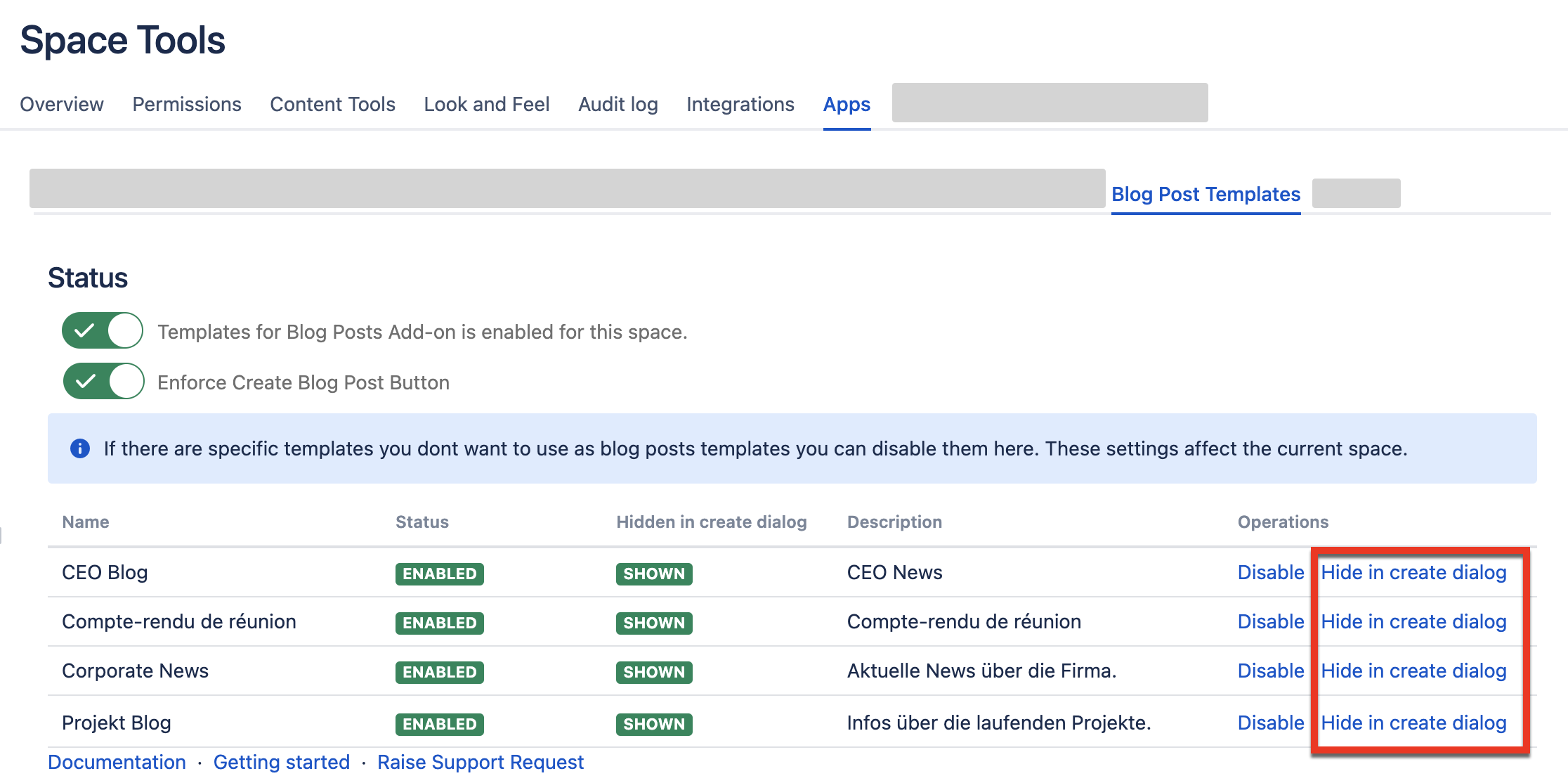
Task: Click ENABLED status badge for Projekt Blog
Action: coord(439,724)
